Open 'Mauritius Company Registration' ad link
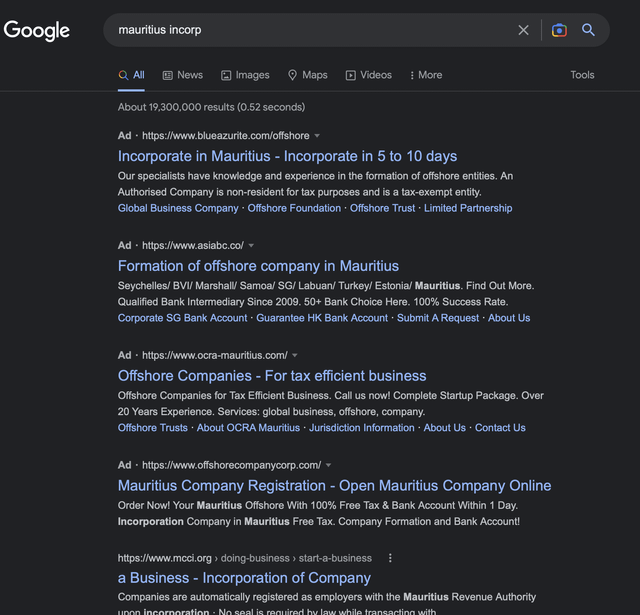This screenshot has width=640, height=615. [x=334, y=486]
